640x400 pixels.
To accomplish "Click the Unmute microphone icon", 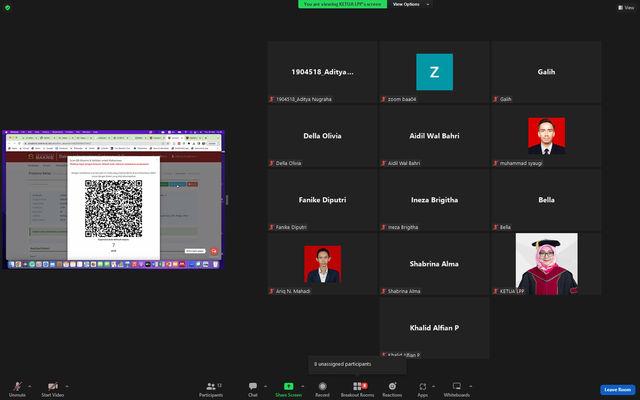I will (x=17, y=386).
